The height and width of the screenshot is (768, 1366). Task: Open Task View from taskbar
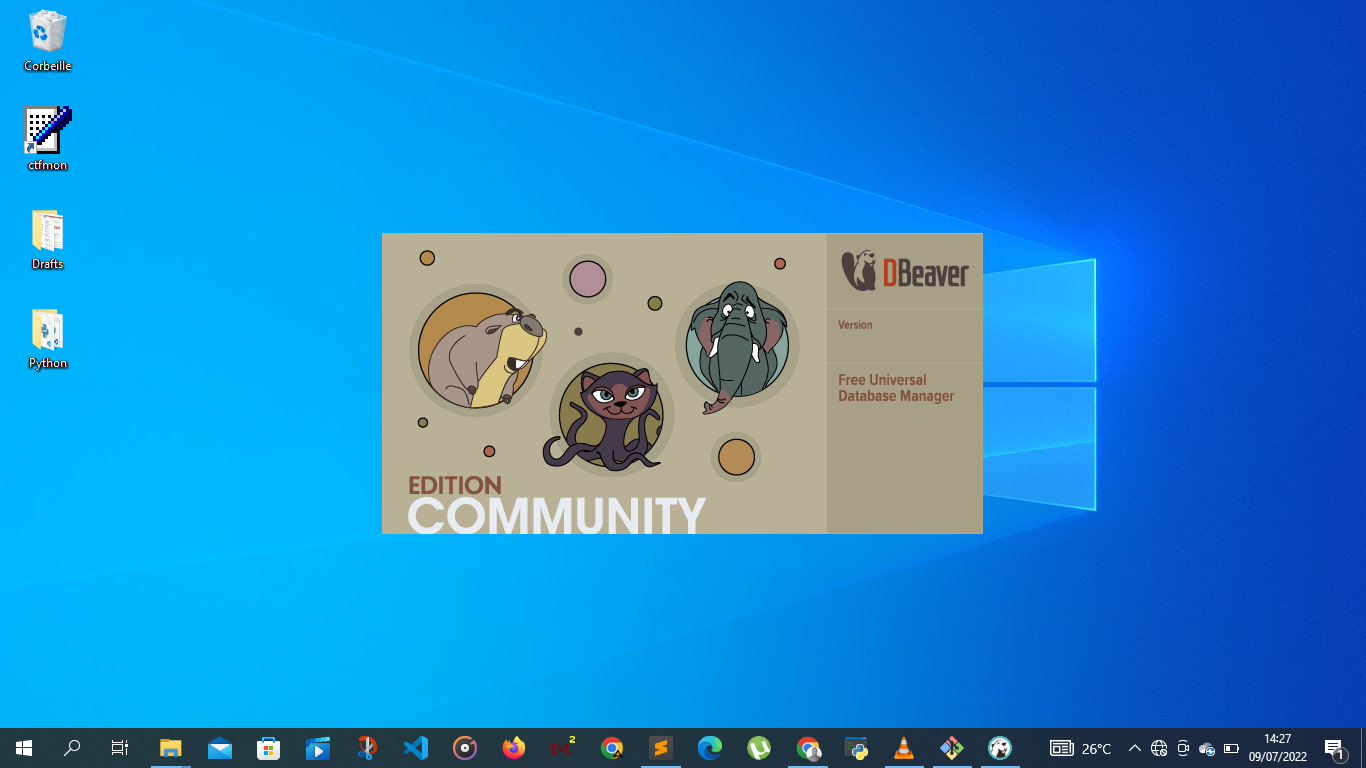tap(120, 747)
